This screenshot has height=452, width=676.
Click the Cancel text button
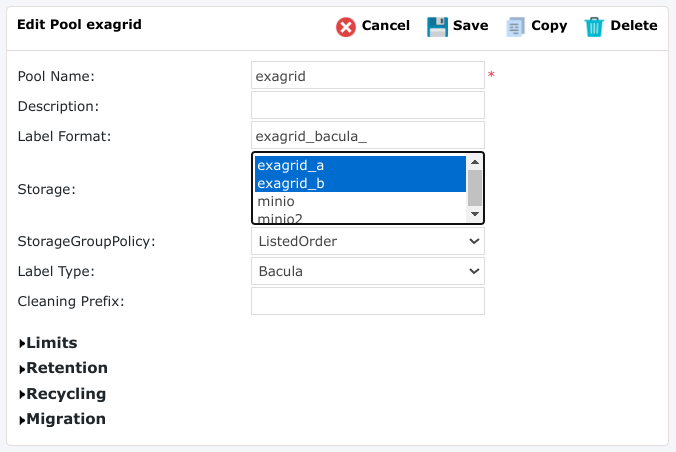pos(385,25)
